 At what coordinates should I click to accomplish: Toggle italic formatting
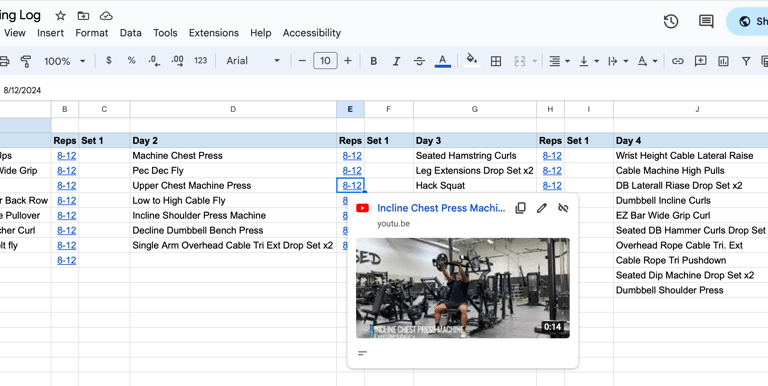[396, 61]
